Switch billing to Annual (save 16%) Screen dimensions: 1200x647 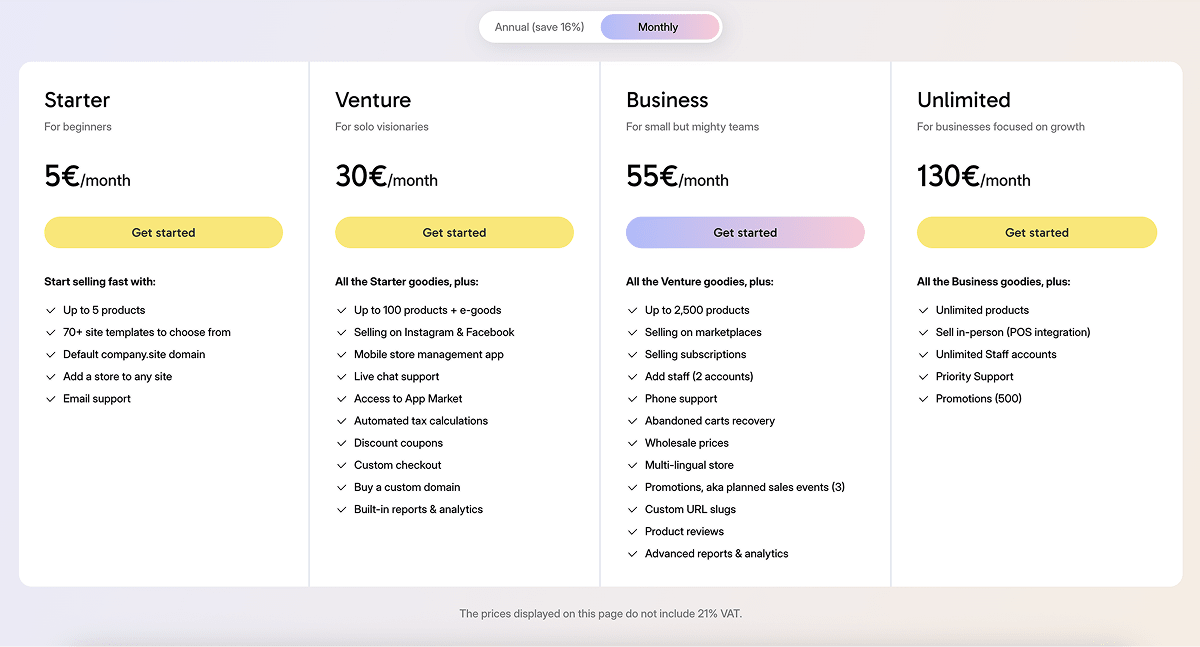539,27
